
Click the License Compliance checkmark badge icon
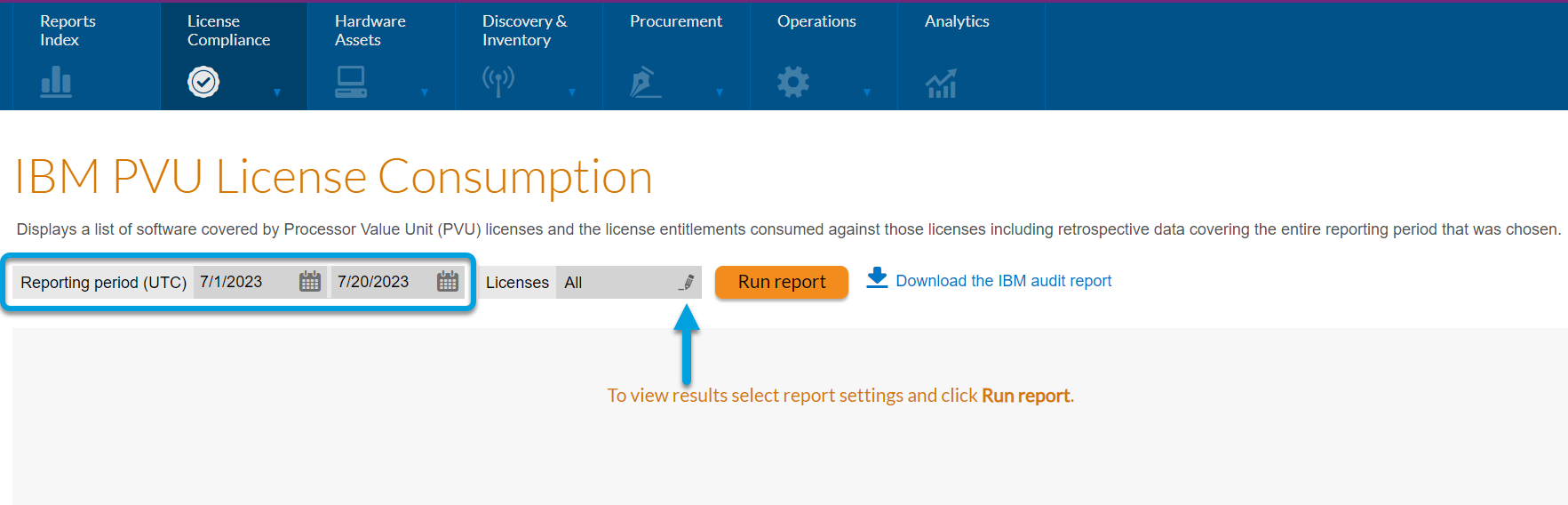point(203,83)
